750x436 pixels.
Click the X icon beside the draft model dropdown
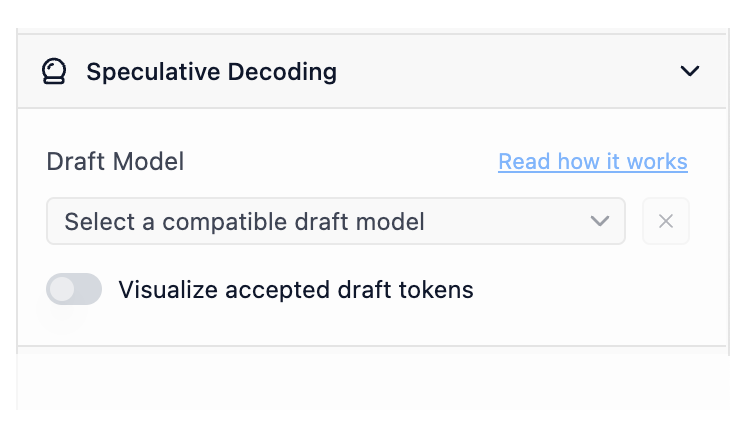pyautogui.click(x=666, y=221)
